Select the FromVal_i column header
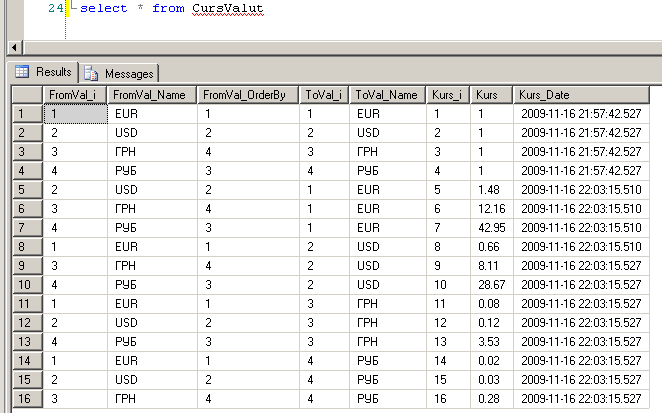 click(x=75, y=95)
